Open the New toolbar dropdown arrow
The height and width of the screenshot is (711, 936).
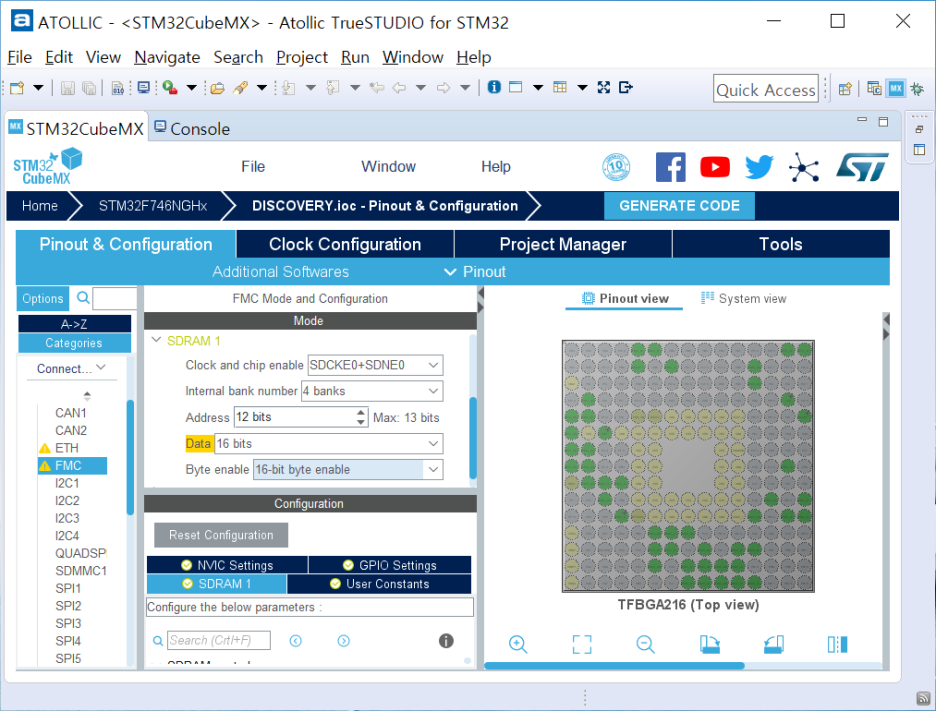point(38,88)
